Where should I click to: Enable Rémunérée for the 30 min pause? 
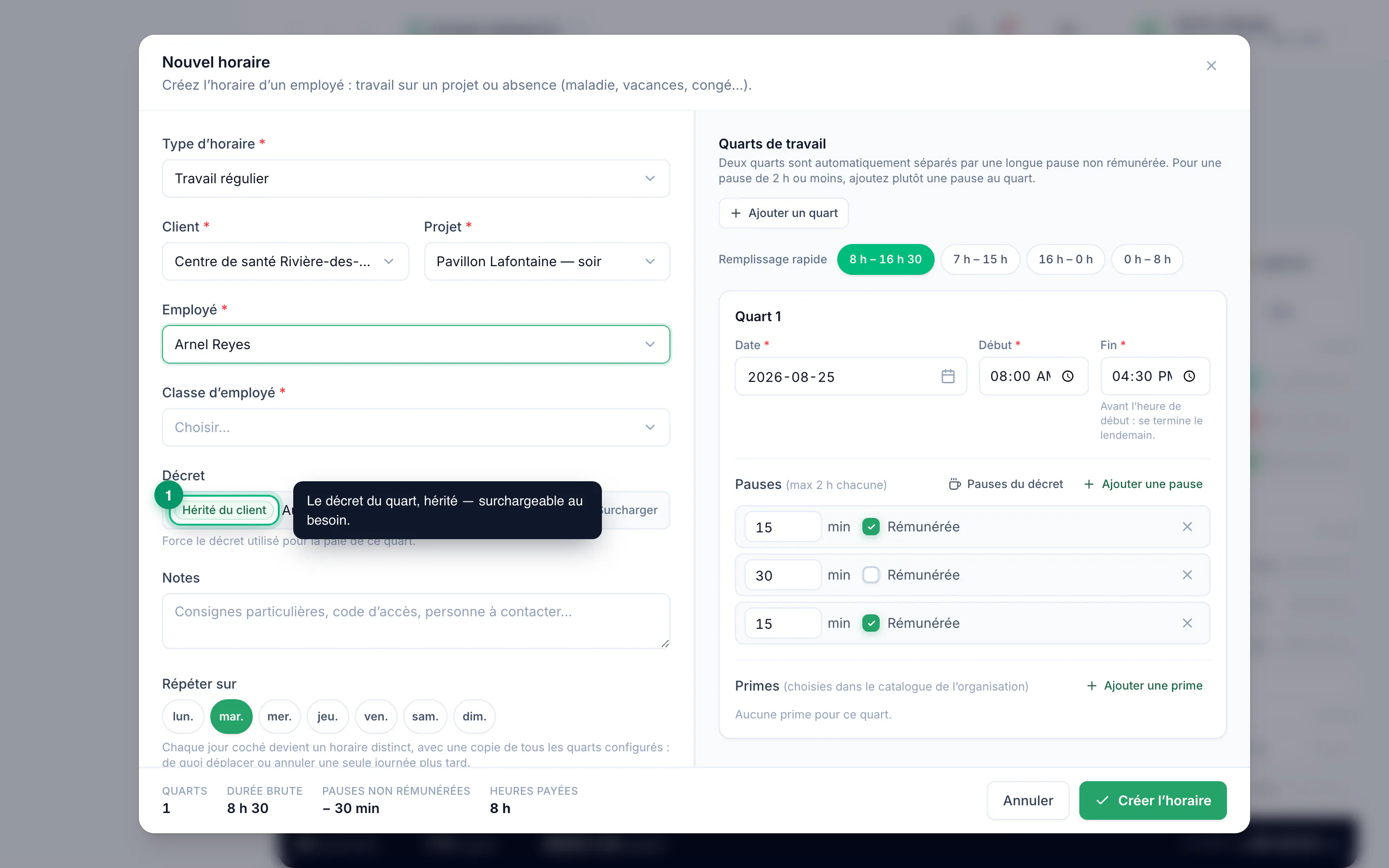pos(871,575)
